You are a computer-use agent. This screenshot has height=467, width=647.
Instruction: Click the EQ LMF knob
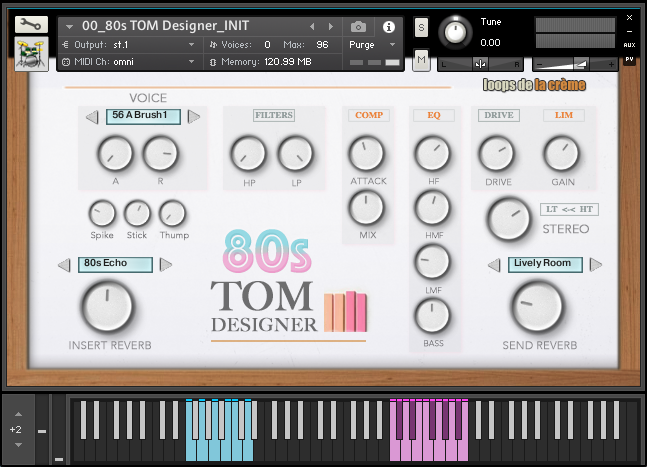432,262
